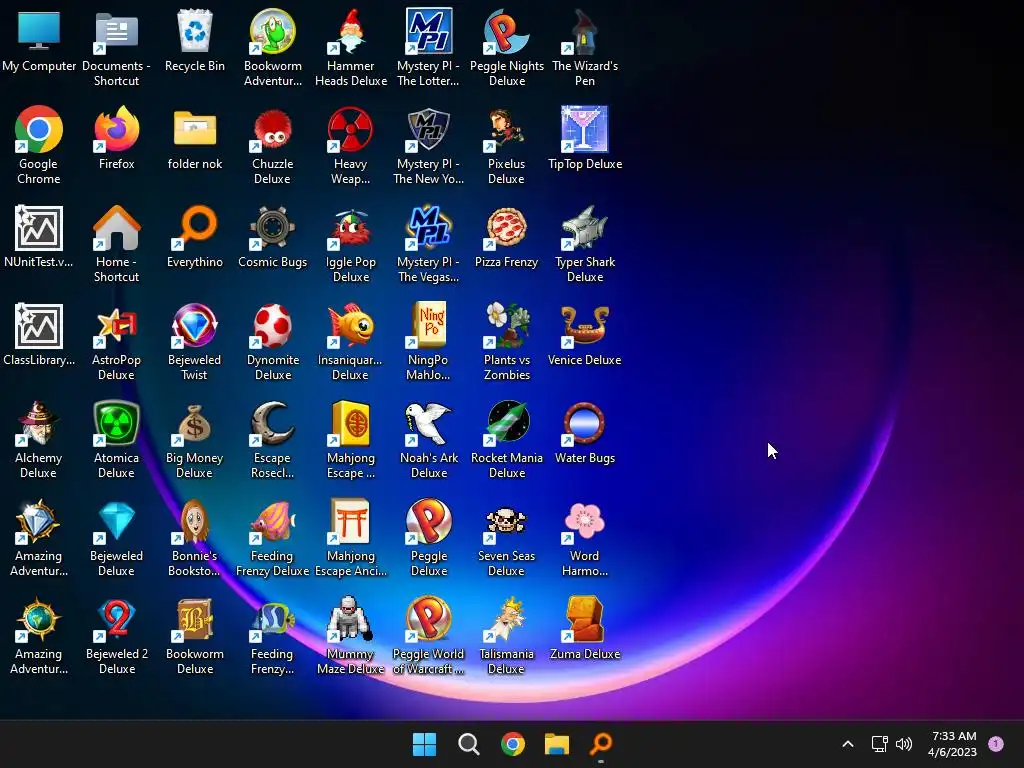The image size is (1024, 768).
Task: Open taskbar Search
Action: tap(469, 744)
